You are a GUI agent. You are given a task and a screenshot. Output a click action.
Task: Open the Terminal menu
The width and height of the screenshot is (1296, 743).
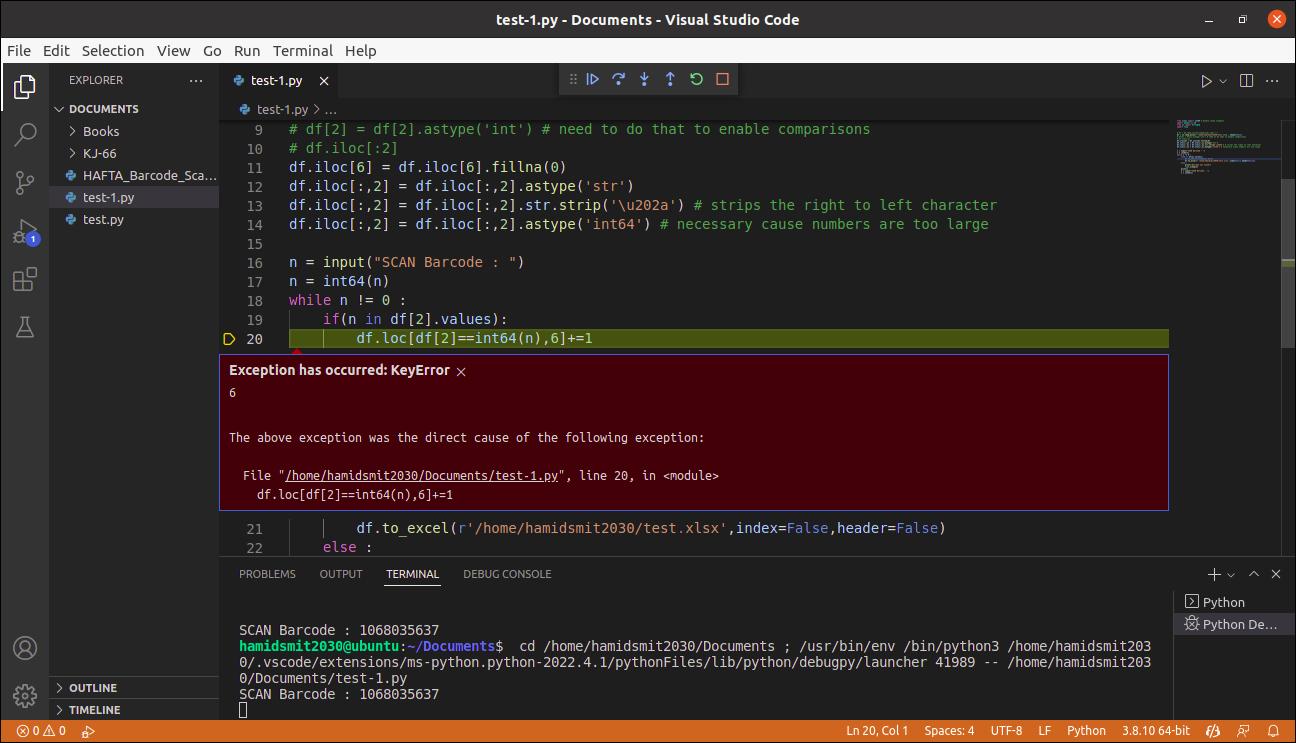pyautogui.click(x=303, y=51)
